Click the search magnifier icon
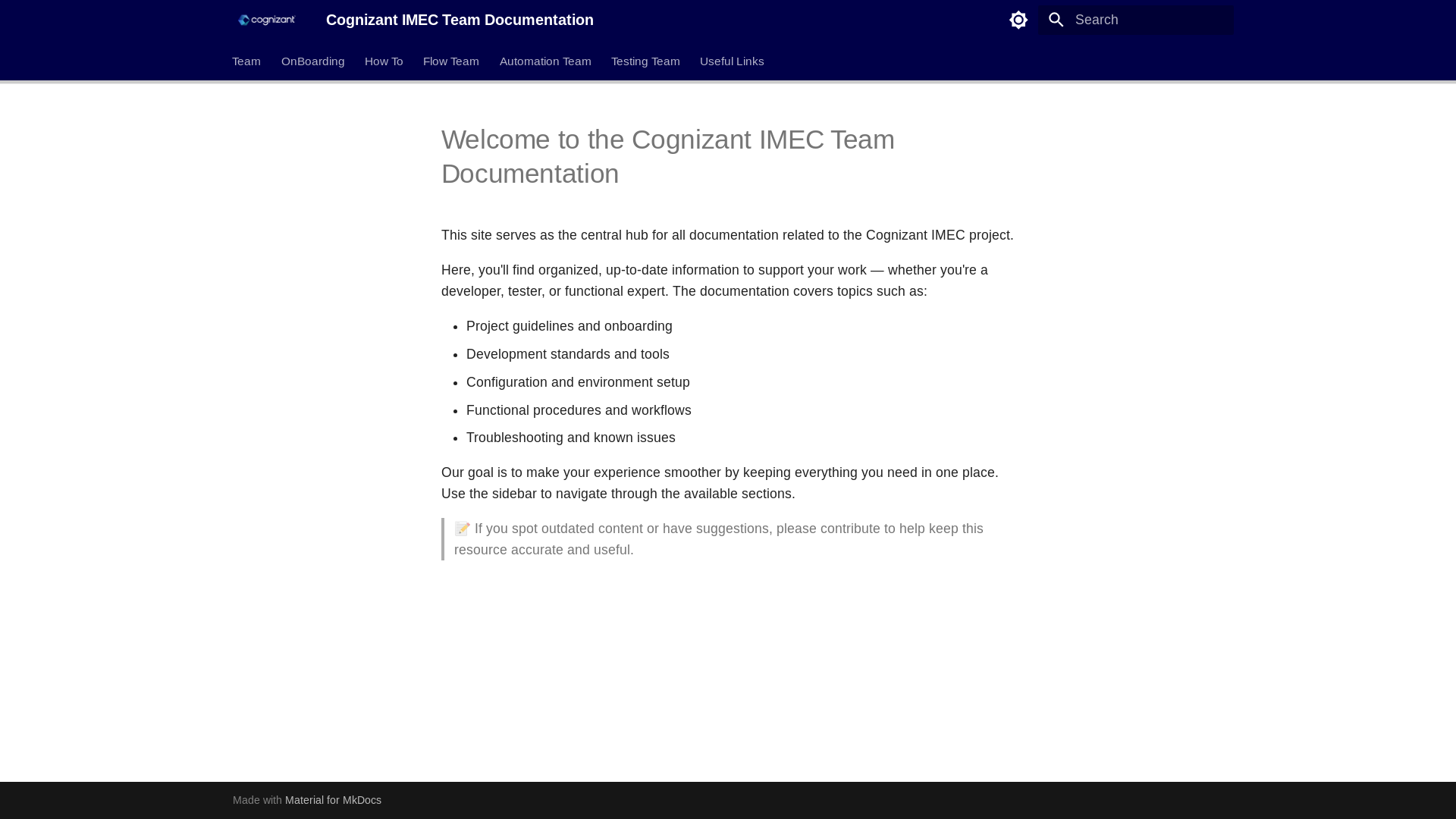This screenshot has width=1456, height=819. (1056, 20)
